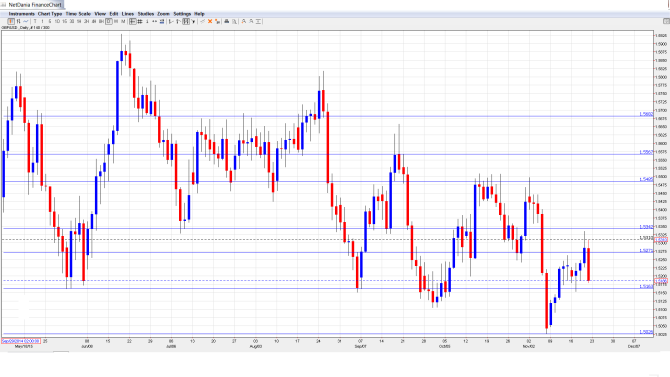Switch to 4H time scale
The image size is (670, 377).
click(94, 21)
